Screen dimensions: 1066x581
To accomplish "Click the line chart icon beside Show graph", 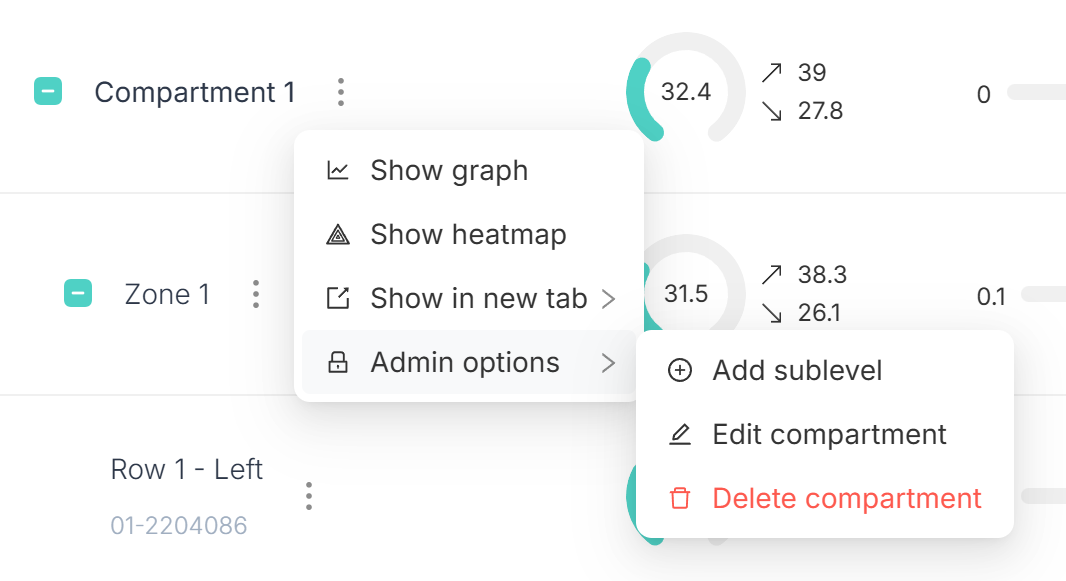I will click(338, 171).
